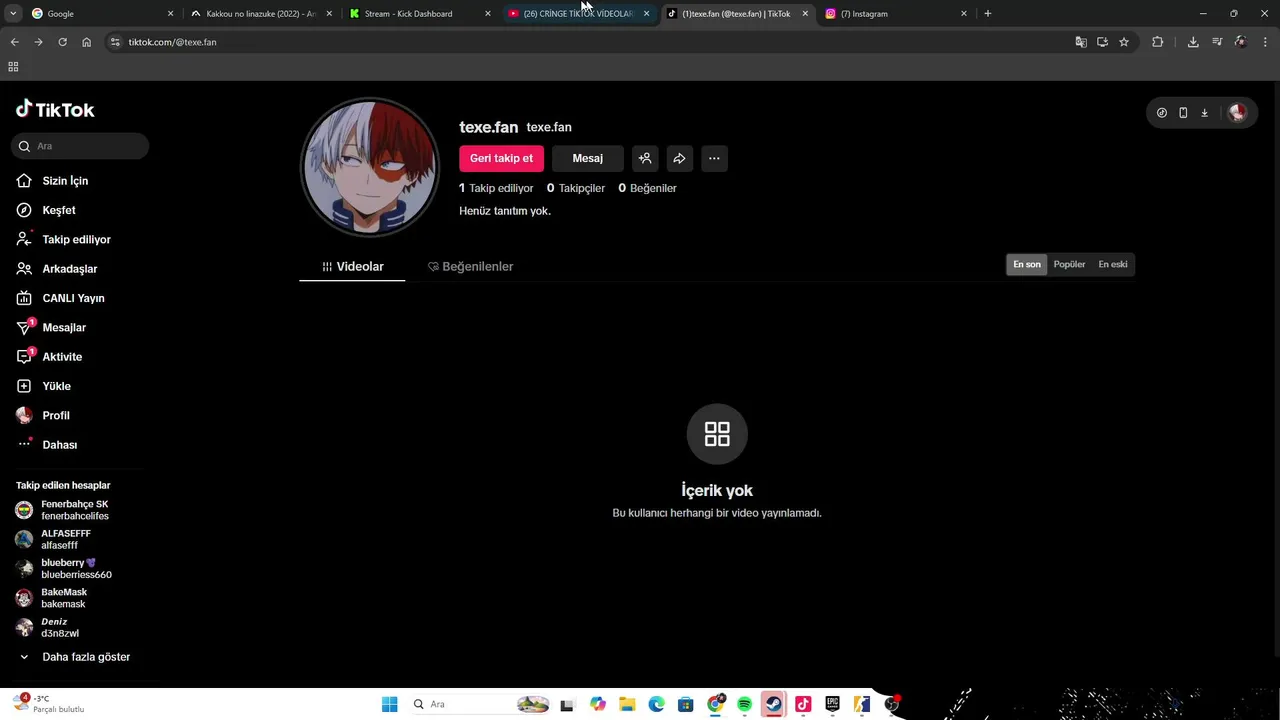Click install app icon in address bar
Screen dimensions: 1280x720
[x=1102, y=42]
